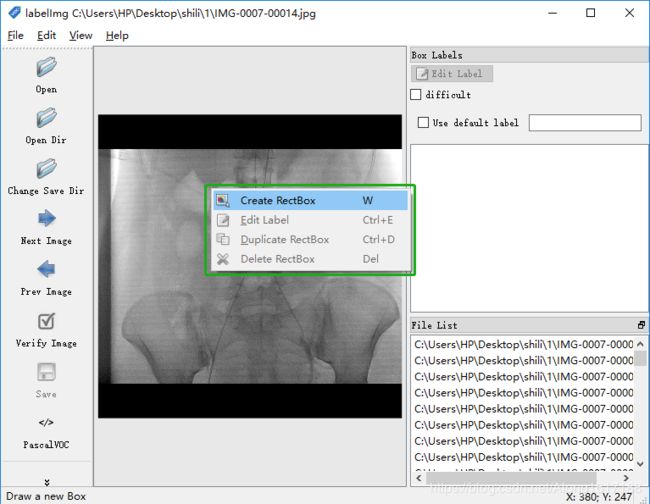Click the Edit Label pencil menu icon
Viewport: 650px width, 504px height.
click(223, 220)
